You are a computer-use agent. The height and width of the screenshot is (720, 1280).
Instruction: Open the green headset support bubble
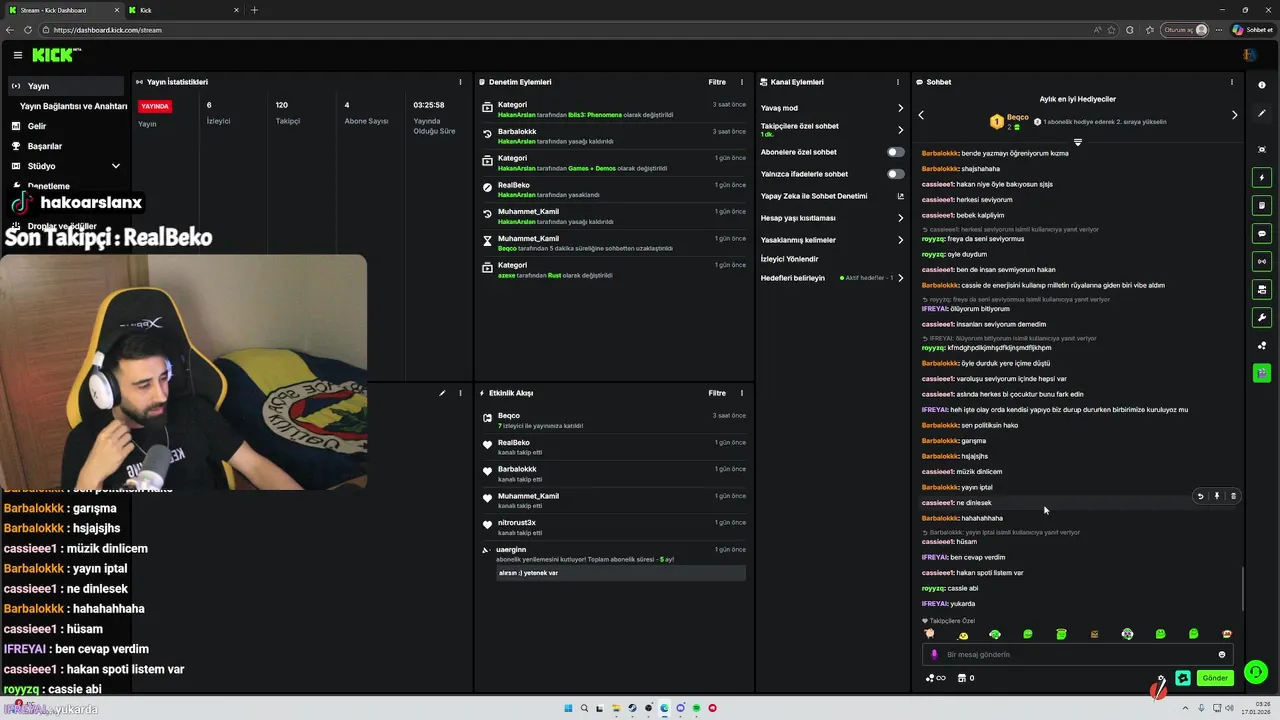click(1257, 672)
